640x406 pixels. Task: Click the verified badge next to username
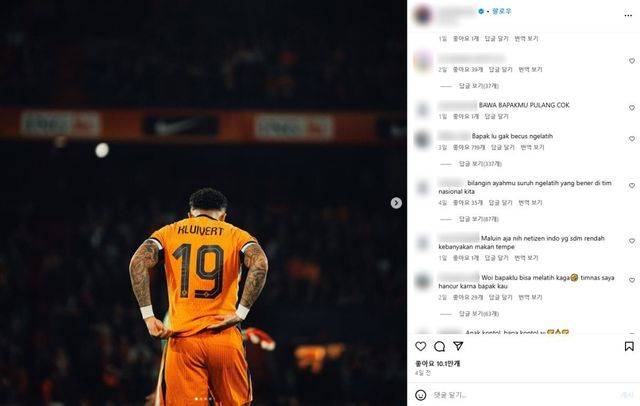coord(481,11)
